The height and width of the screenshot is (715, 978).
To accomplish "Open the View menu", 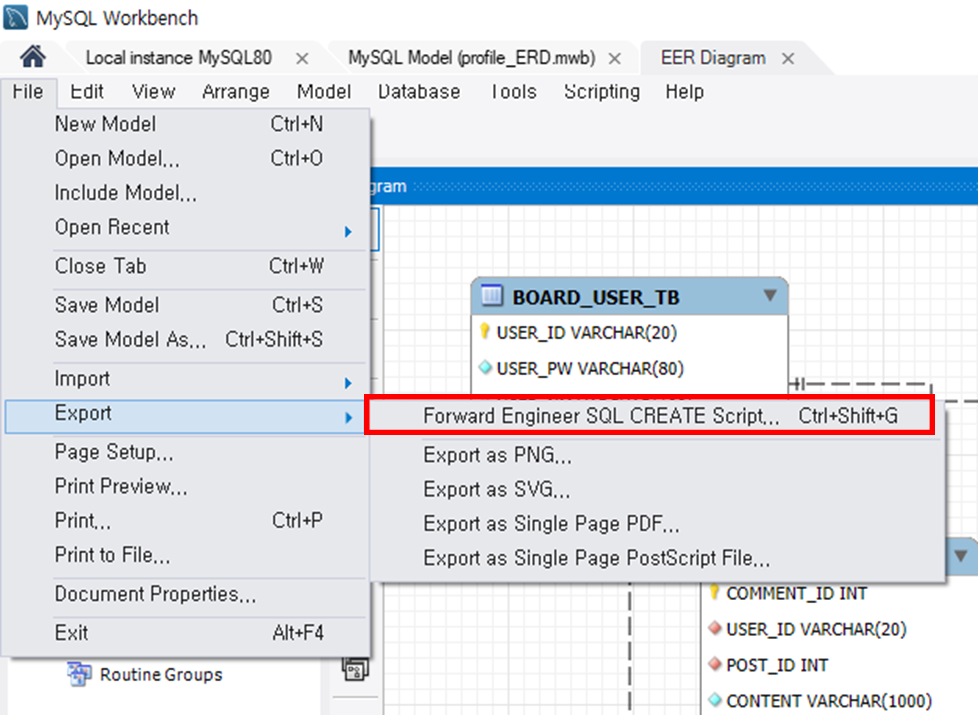I will coord(153,92).
